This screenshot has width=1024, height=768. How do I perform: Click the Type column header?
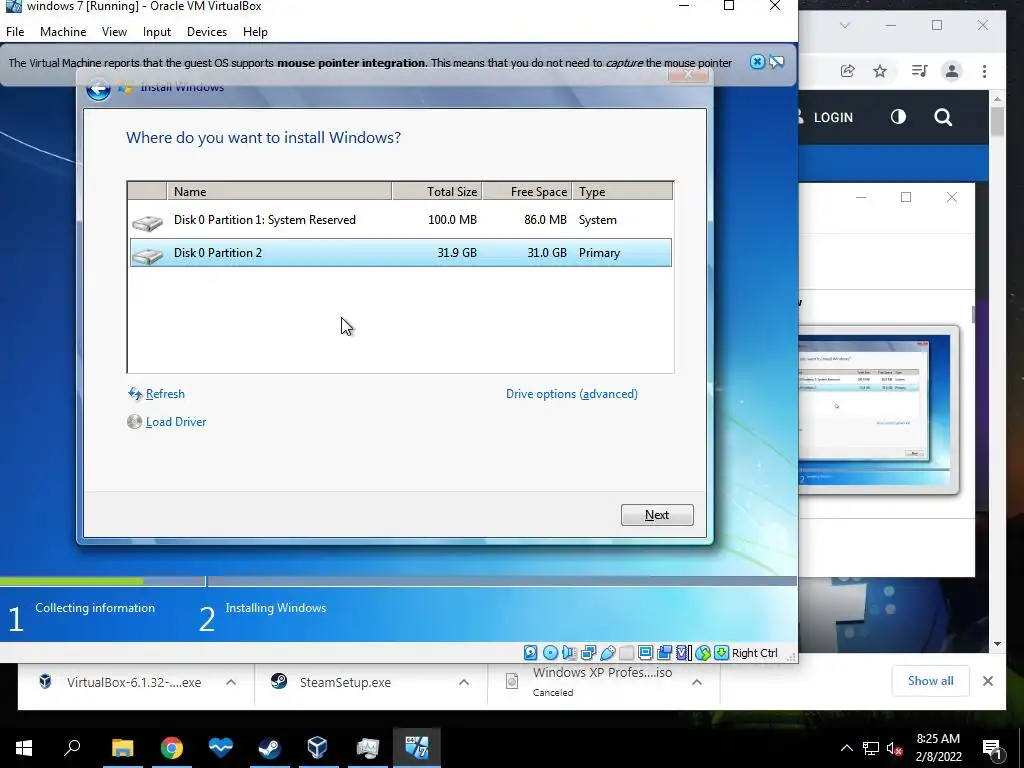coord(622,191)
